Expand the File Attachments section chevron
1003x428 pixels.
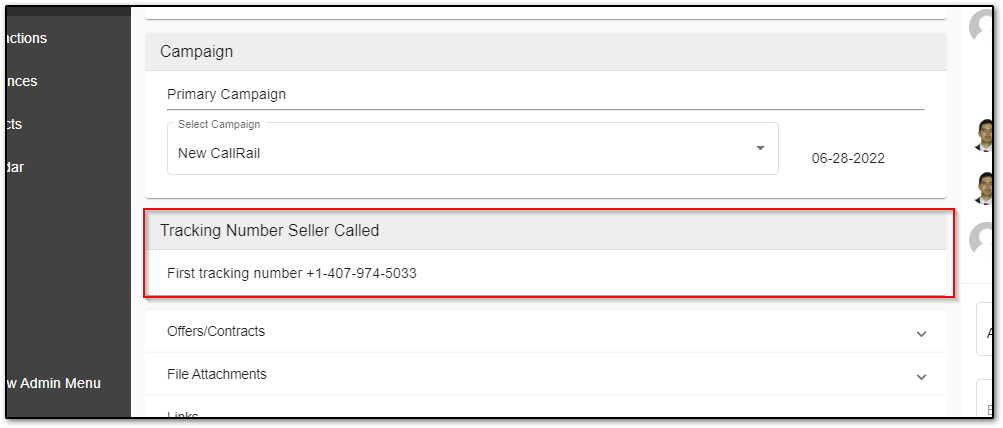point(921,377)
